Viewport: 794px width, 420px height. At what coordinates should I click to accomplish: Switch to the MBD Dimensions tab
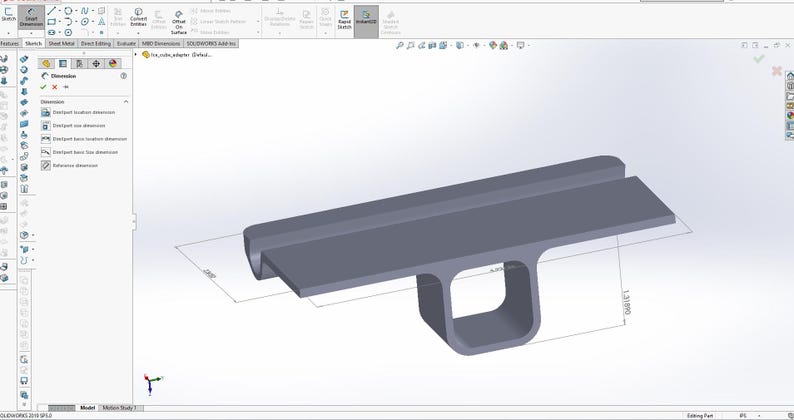pos(161,44)
